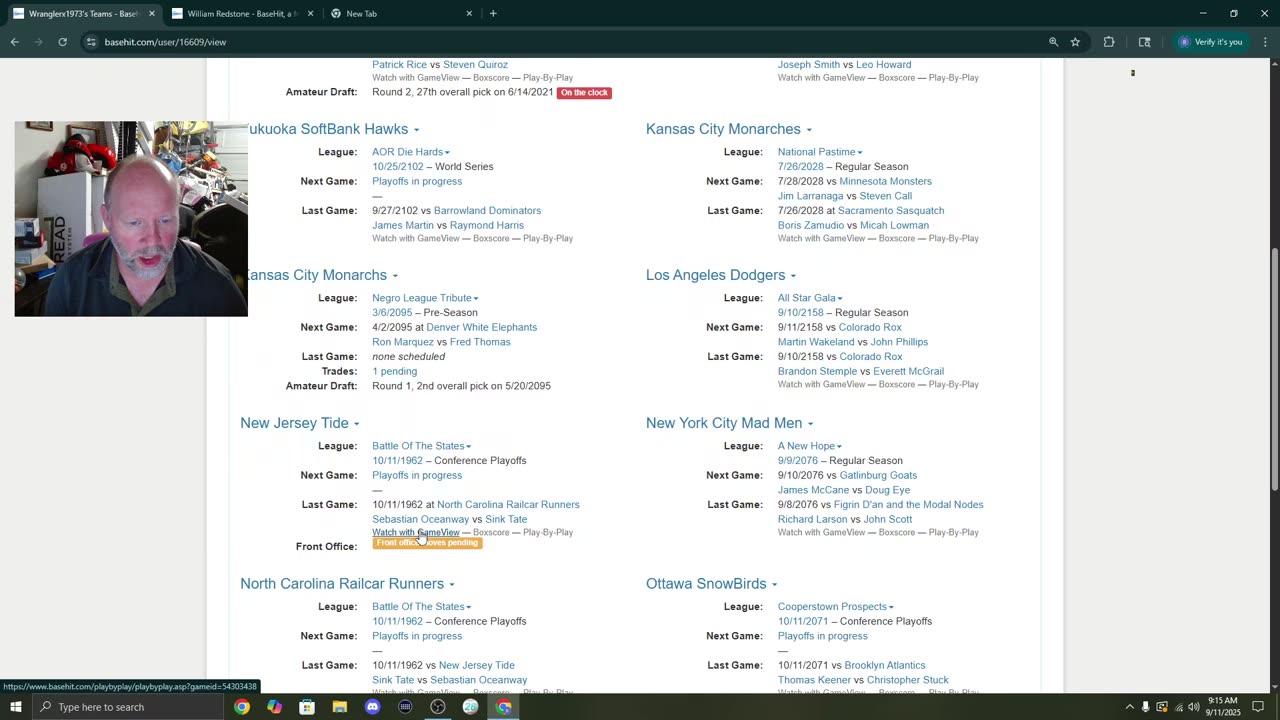Viewport: 1280px width, 720px height.
Task: Launch Google Chrome from the taskbar
Action: (x=242, y=707)
